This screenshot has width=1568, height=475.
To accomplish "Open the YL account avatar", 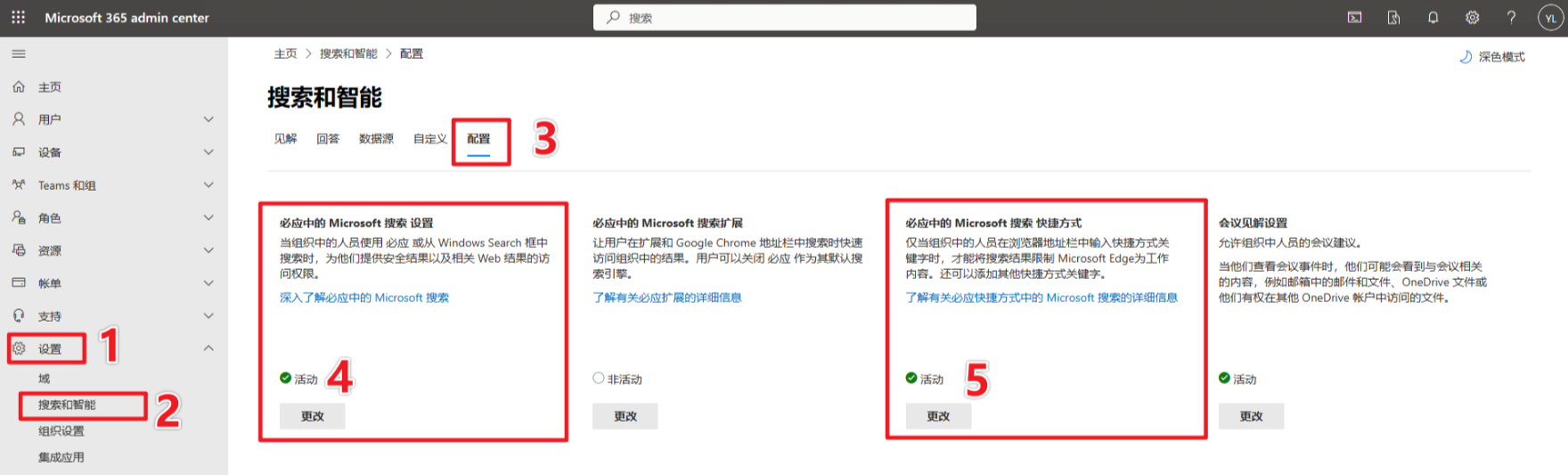I will pos(1550,18).
